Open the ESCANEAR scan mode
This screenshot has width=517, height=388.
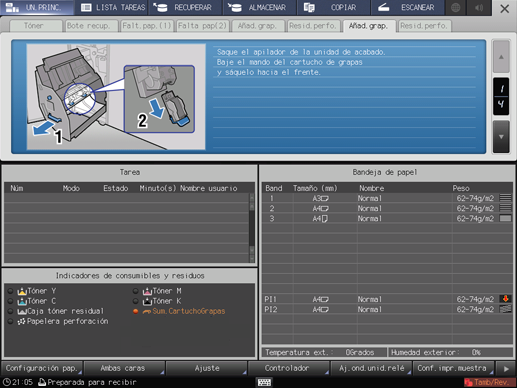tap(408, 8)
